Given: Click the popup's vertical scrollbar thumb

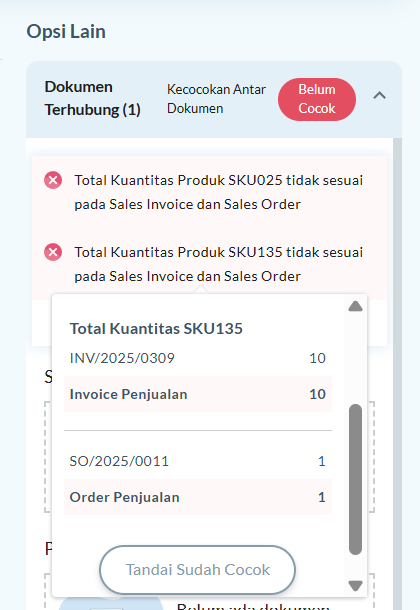Looking at the screenshot, I should 355,479.
